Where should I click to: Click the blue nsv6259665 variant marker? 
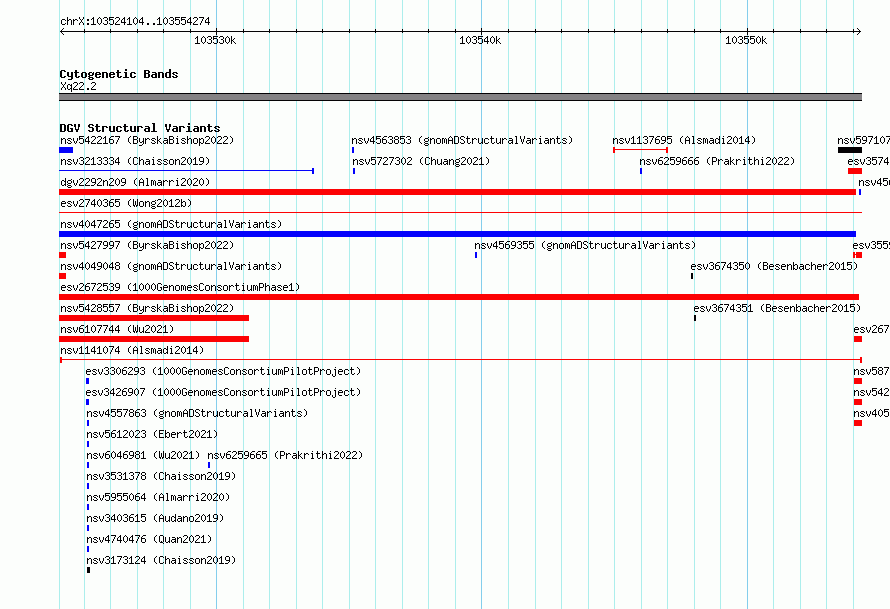click(209, 465)
